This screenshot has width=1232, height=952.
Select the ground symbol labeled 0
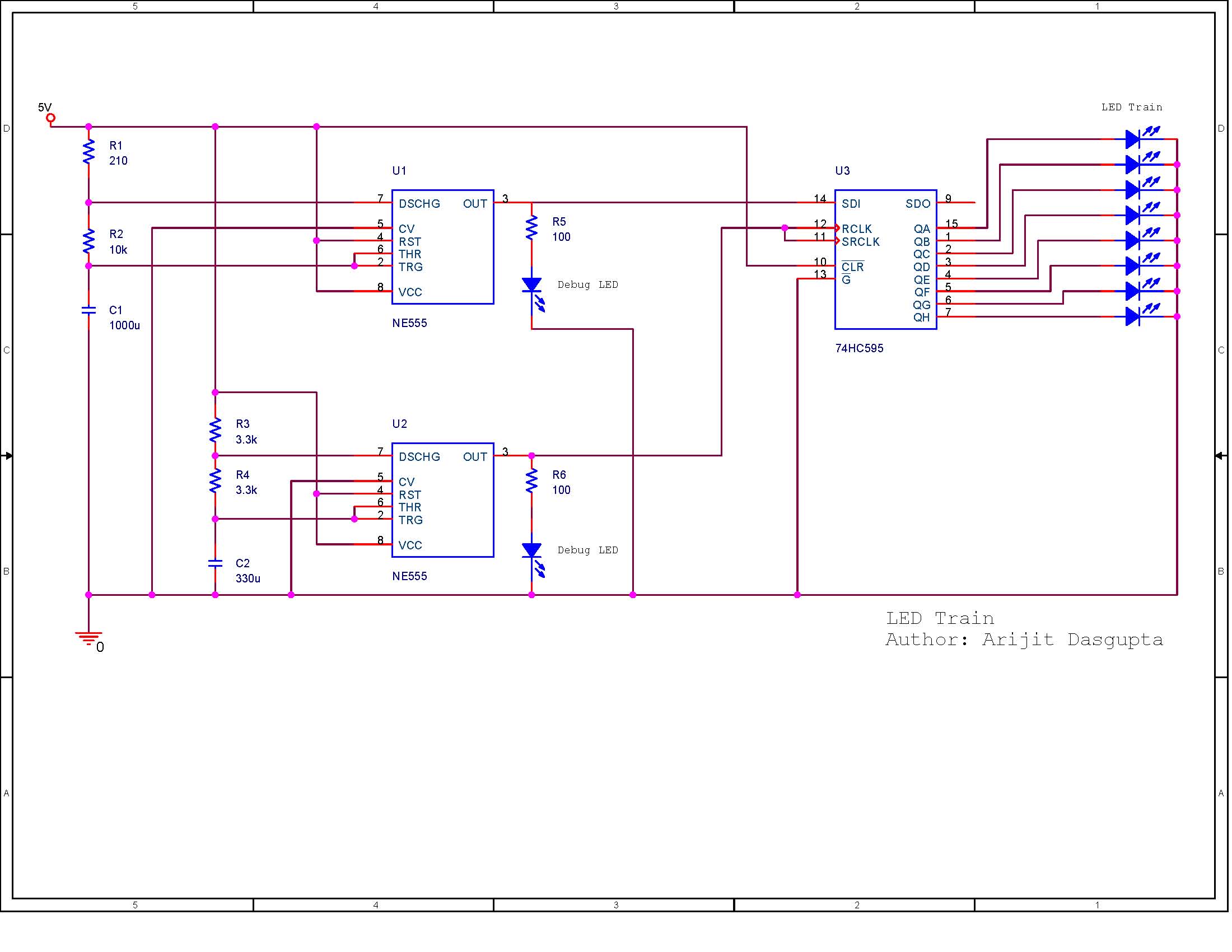pos(88,640)
